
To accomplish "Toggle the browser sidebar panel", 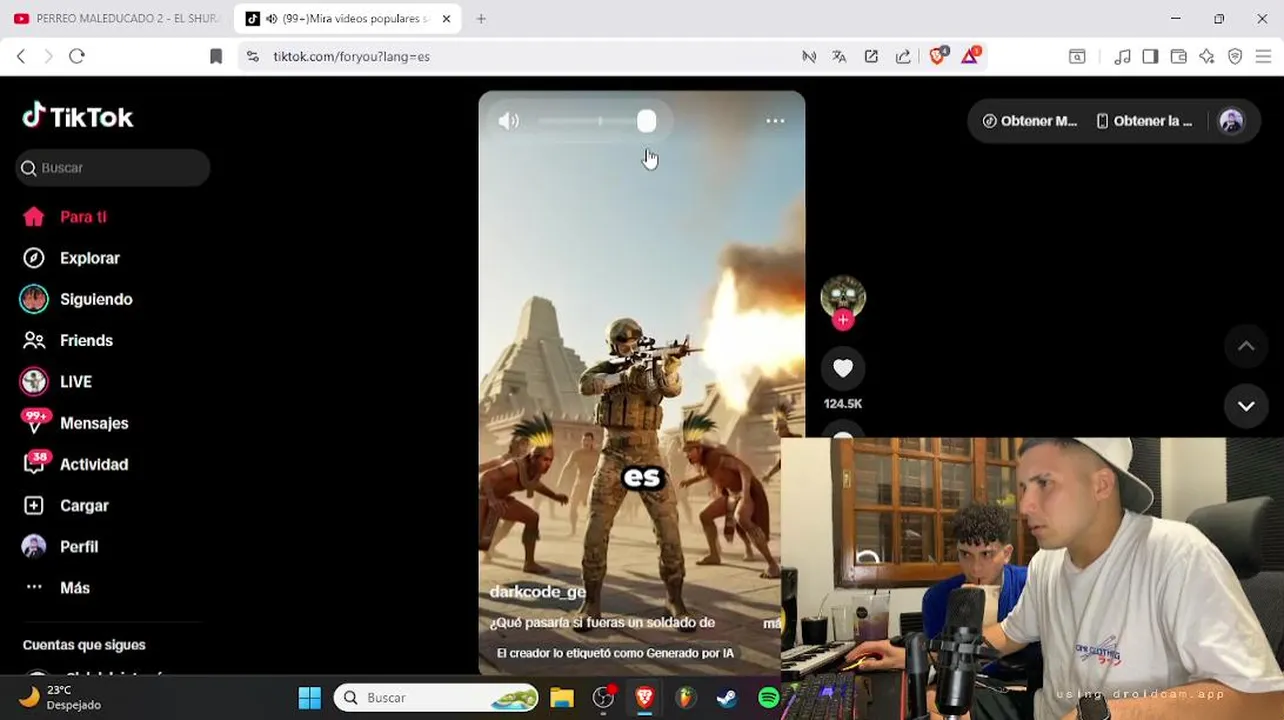I will pos(1150,56).
